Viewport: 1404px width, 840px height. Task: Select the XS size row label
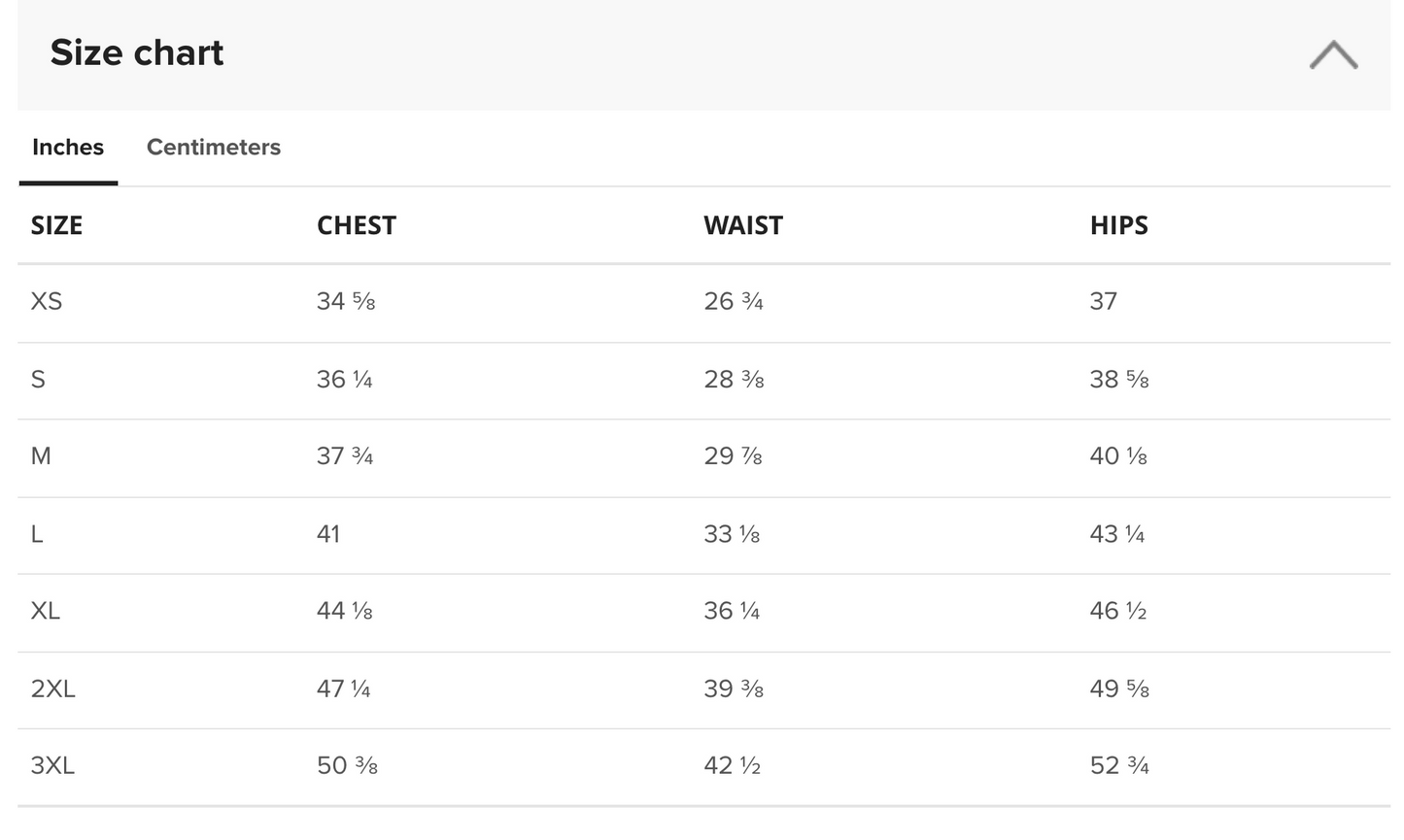47,301
